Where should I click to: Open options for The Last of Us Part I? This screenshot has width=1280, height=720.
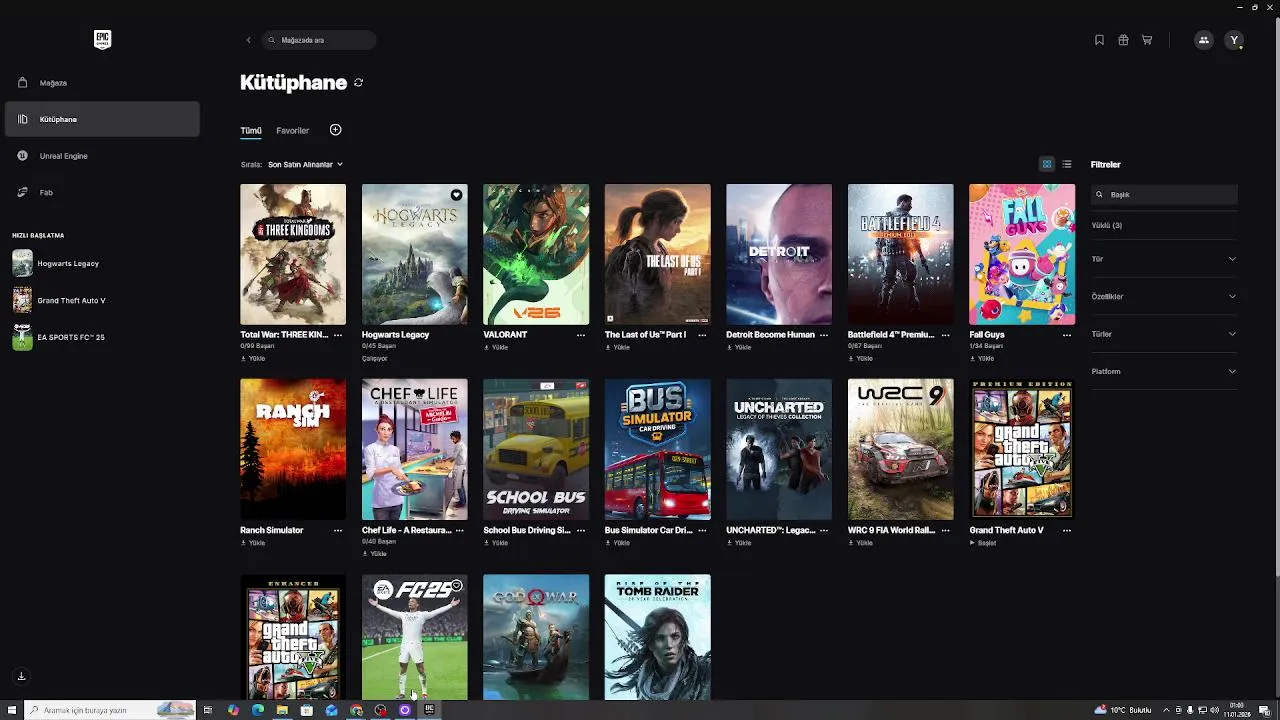tap(702, 335)
